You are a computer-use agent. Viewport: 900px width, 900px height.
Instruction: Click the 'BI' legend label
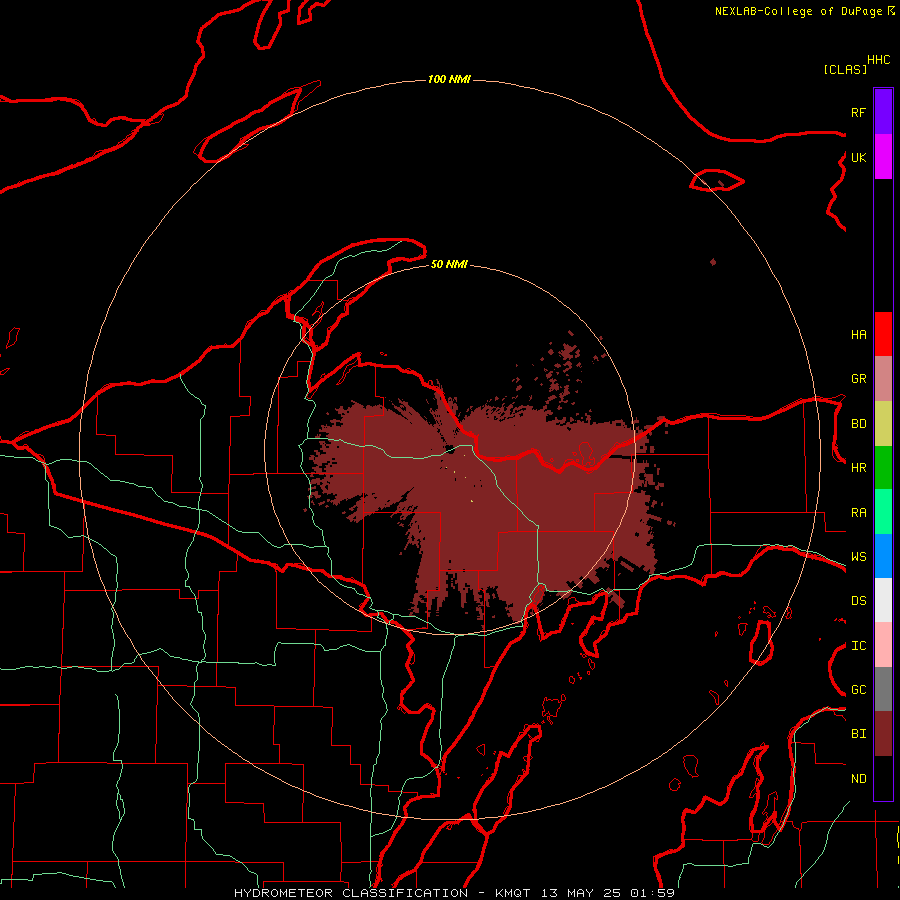858,734
